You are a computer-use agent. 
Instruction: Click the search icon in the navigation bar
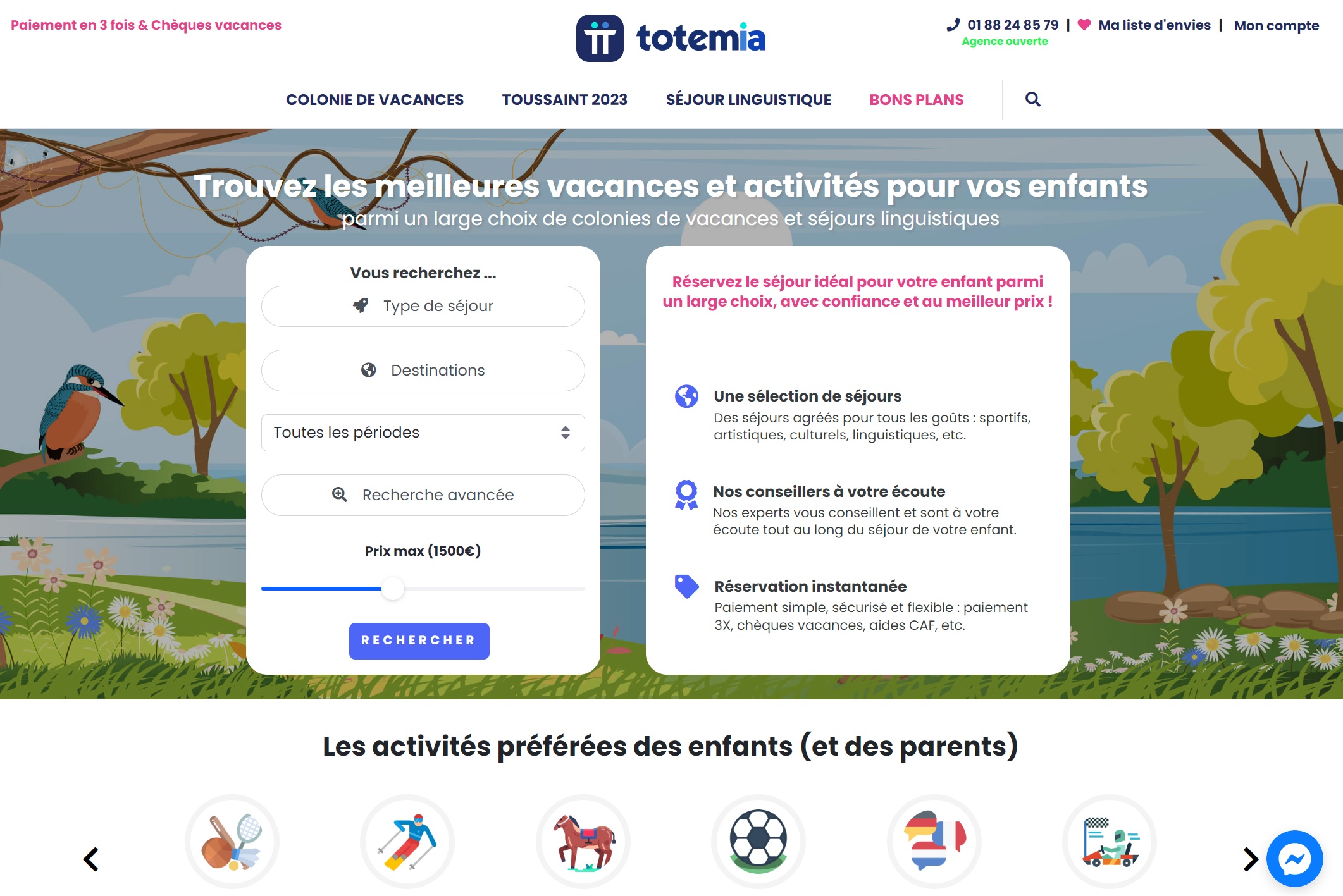click(x=1033, y=98)
